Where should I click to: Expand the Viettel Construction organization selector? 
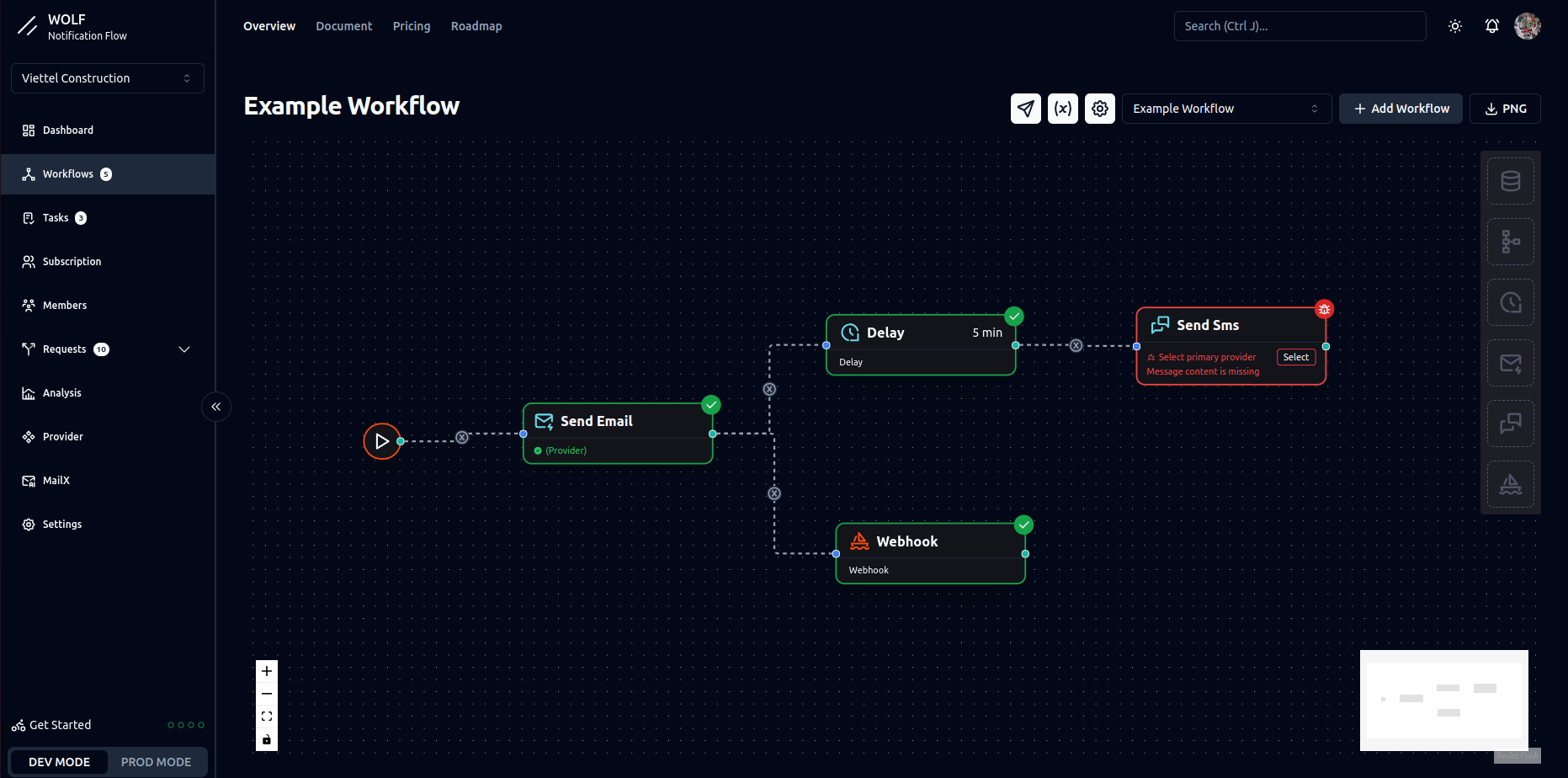tap(107, 77)
